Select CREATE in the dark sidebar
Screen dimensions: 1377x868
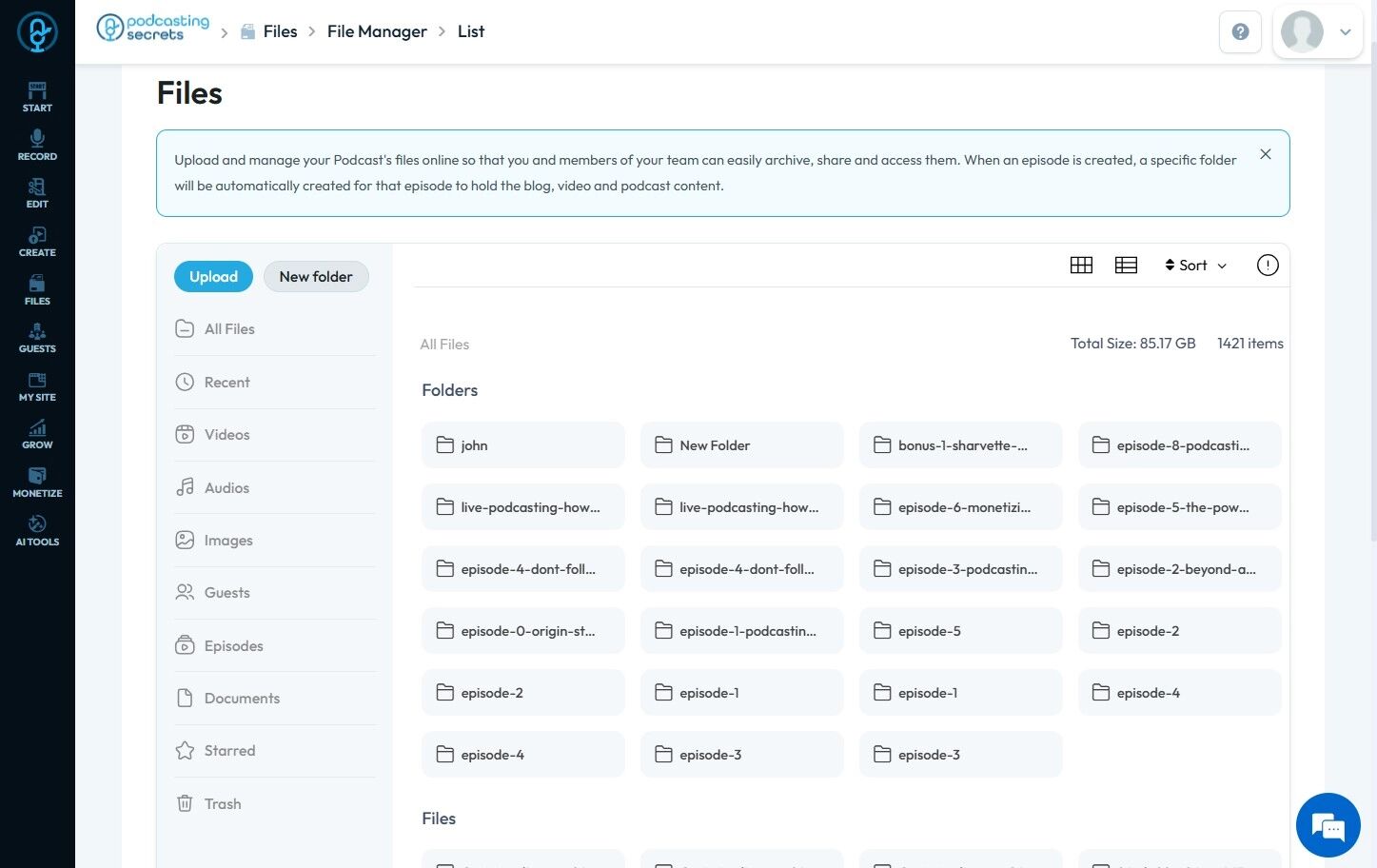37,242
